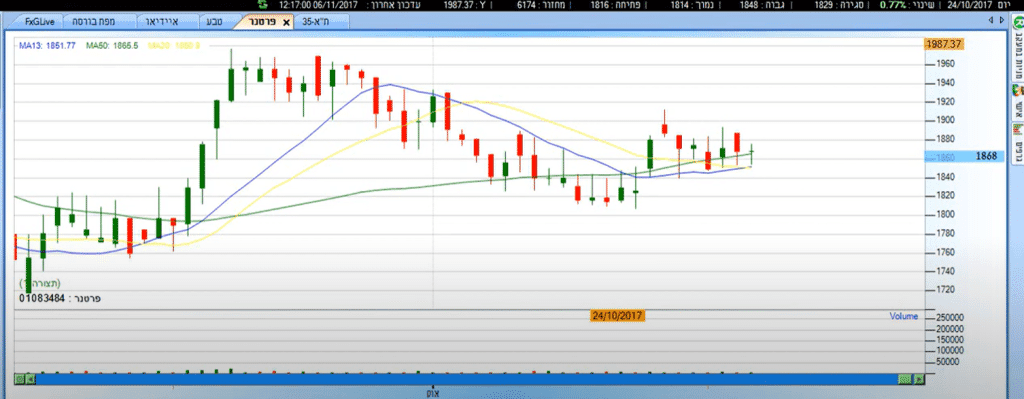The height and width of the screenshot is (399, 1024).
Task: Click the green refresh sync icon
Action: (x=263, y=5)
